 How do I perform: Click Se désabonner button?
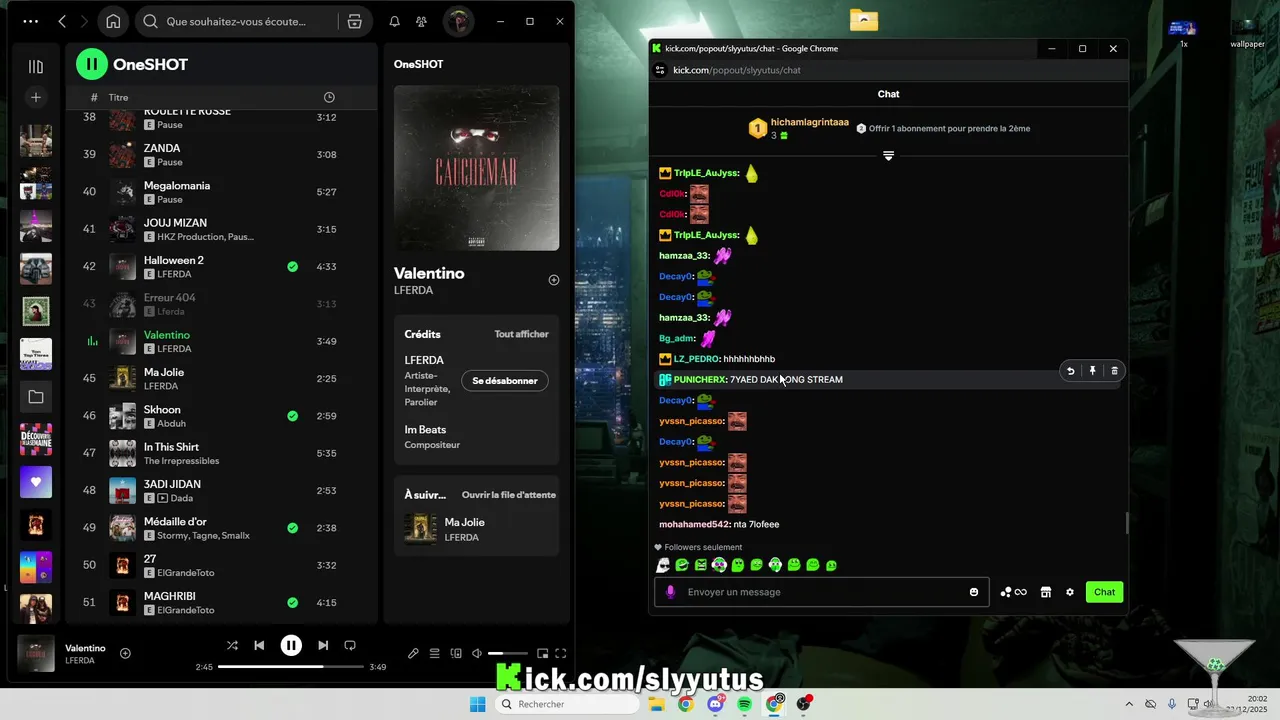pyautogui.click(x=504, y=380)
